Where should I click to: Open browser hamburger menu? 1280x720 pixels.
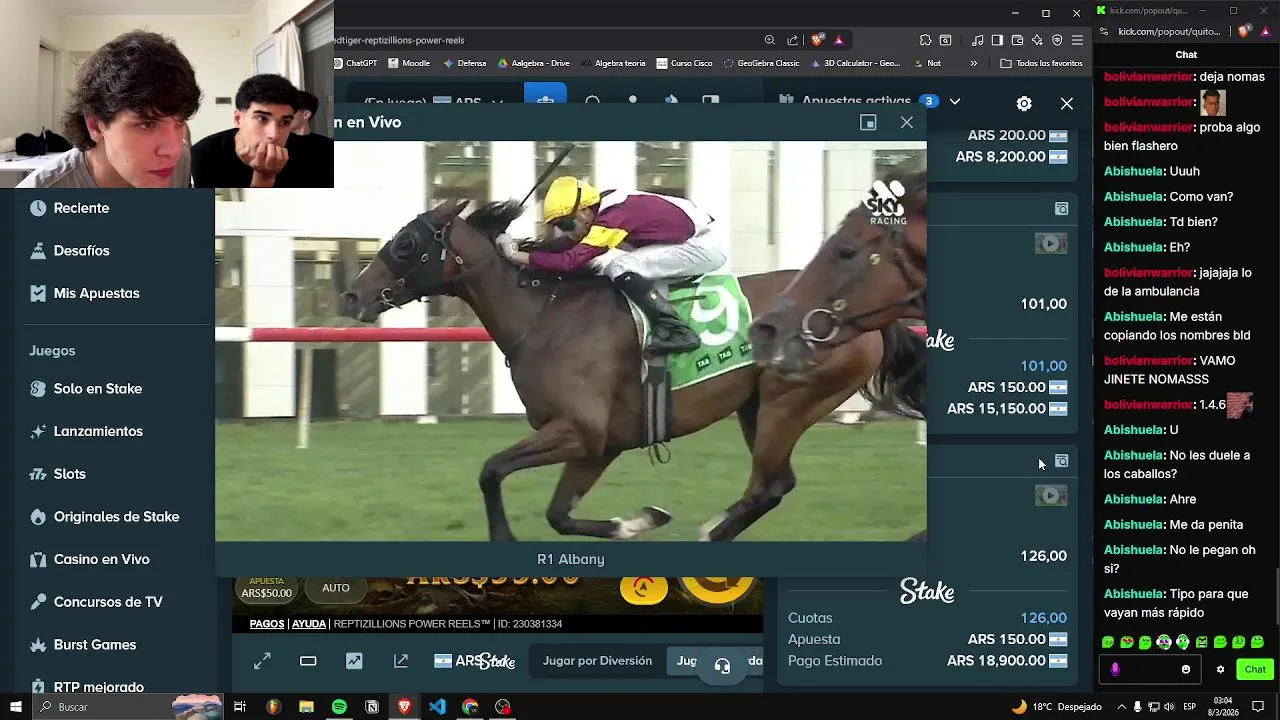pyautogui.click(x=1077, y=40)
